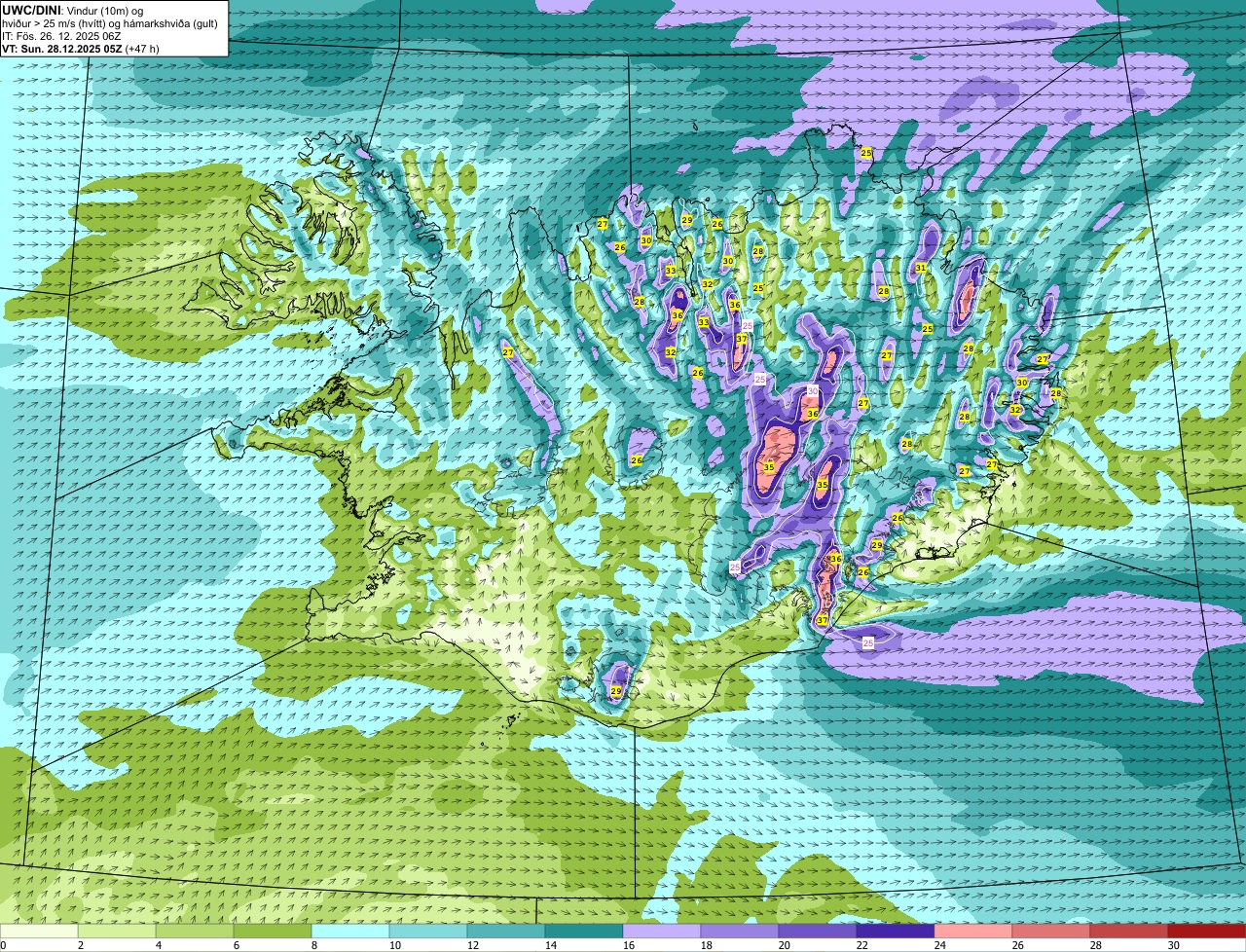This screenshot has height=952, width=1246.
Task: Click the legend scale number 0
Action: pyautogui.click(x=3, y=945)
